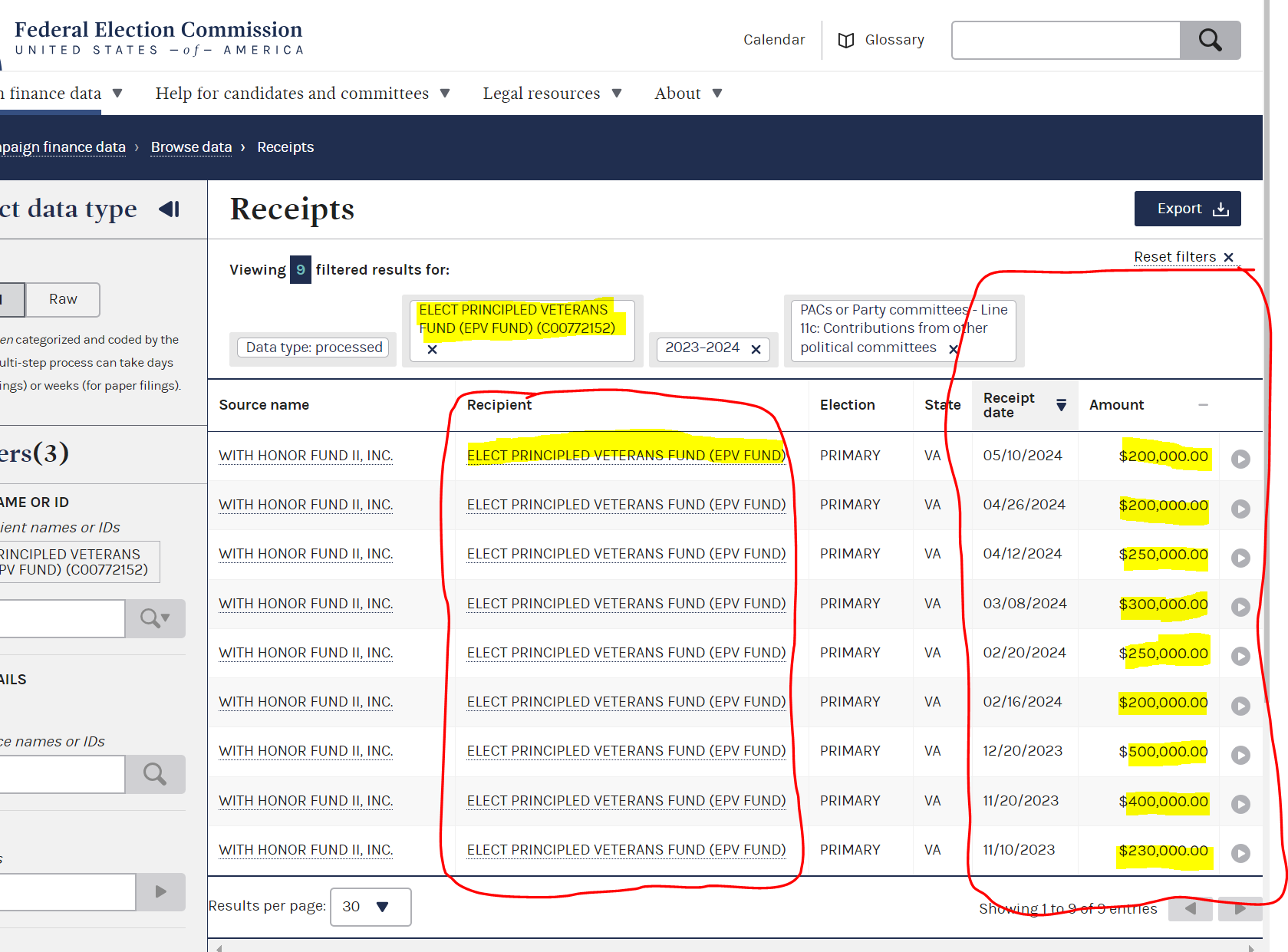Viewport: 1288px width, 952px height.
Task: Open the campaign finance data breadcrumb
Action: (x=63, y=147)
